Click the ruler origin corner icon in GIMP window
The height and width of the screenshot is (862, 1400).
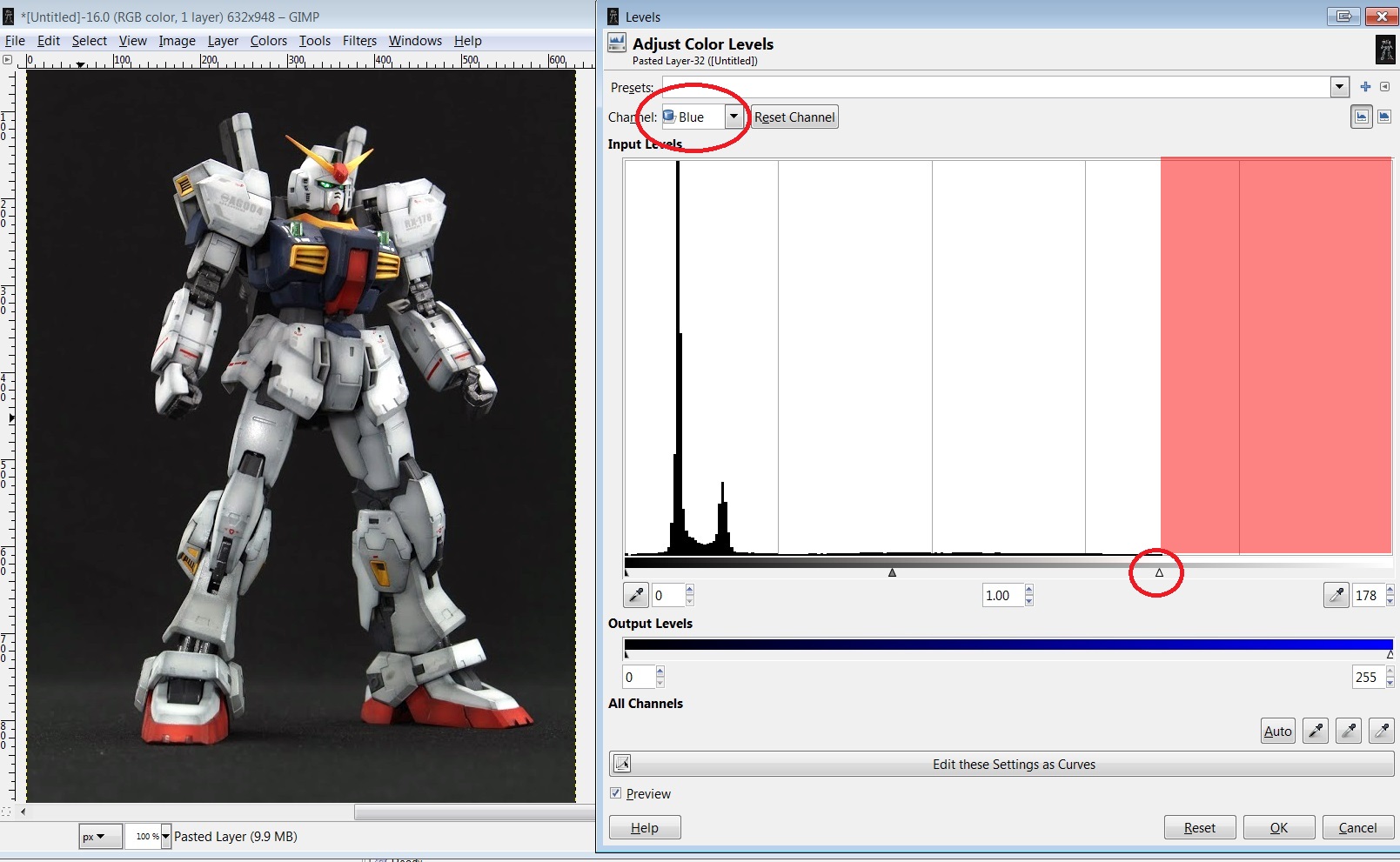point(7,60)
